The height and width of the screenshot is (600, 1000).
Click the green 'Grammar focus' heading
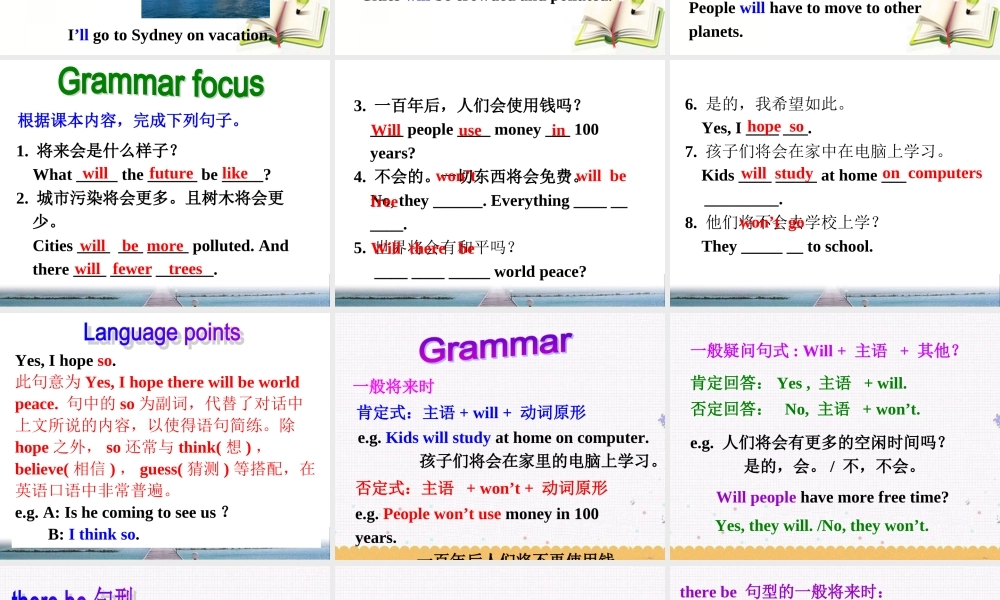(161, 82)
